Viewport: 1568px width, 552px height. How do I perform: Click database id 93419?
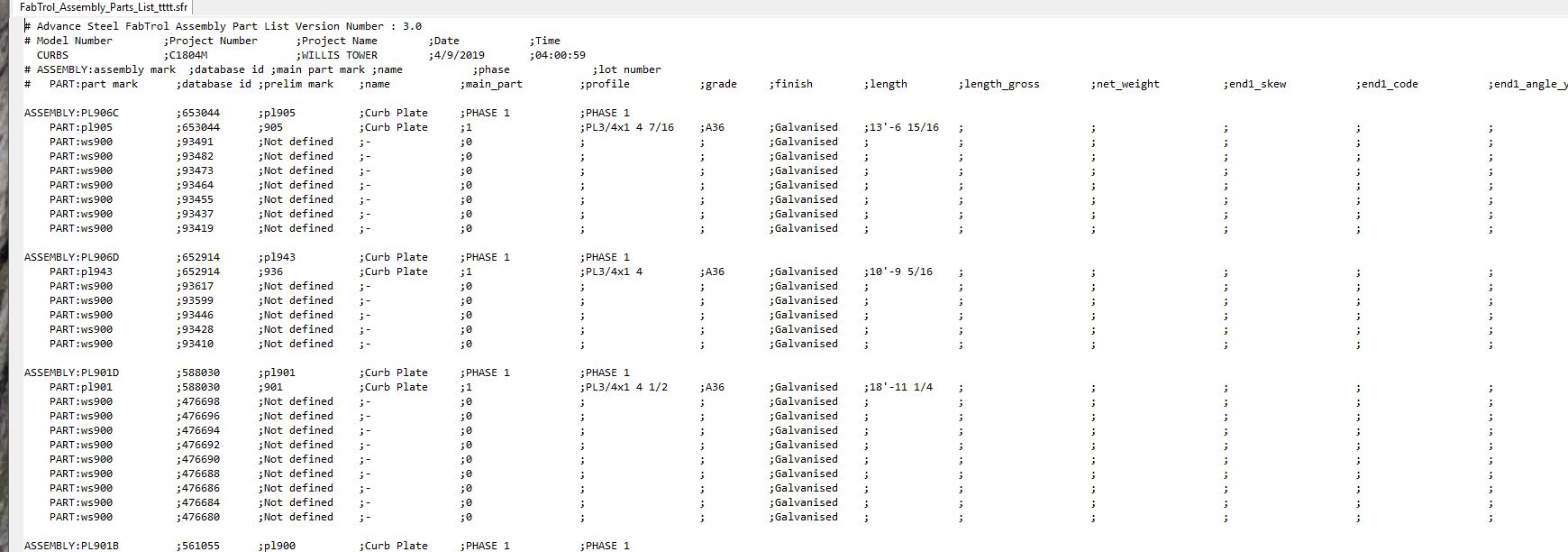[x=198, y=228]
